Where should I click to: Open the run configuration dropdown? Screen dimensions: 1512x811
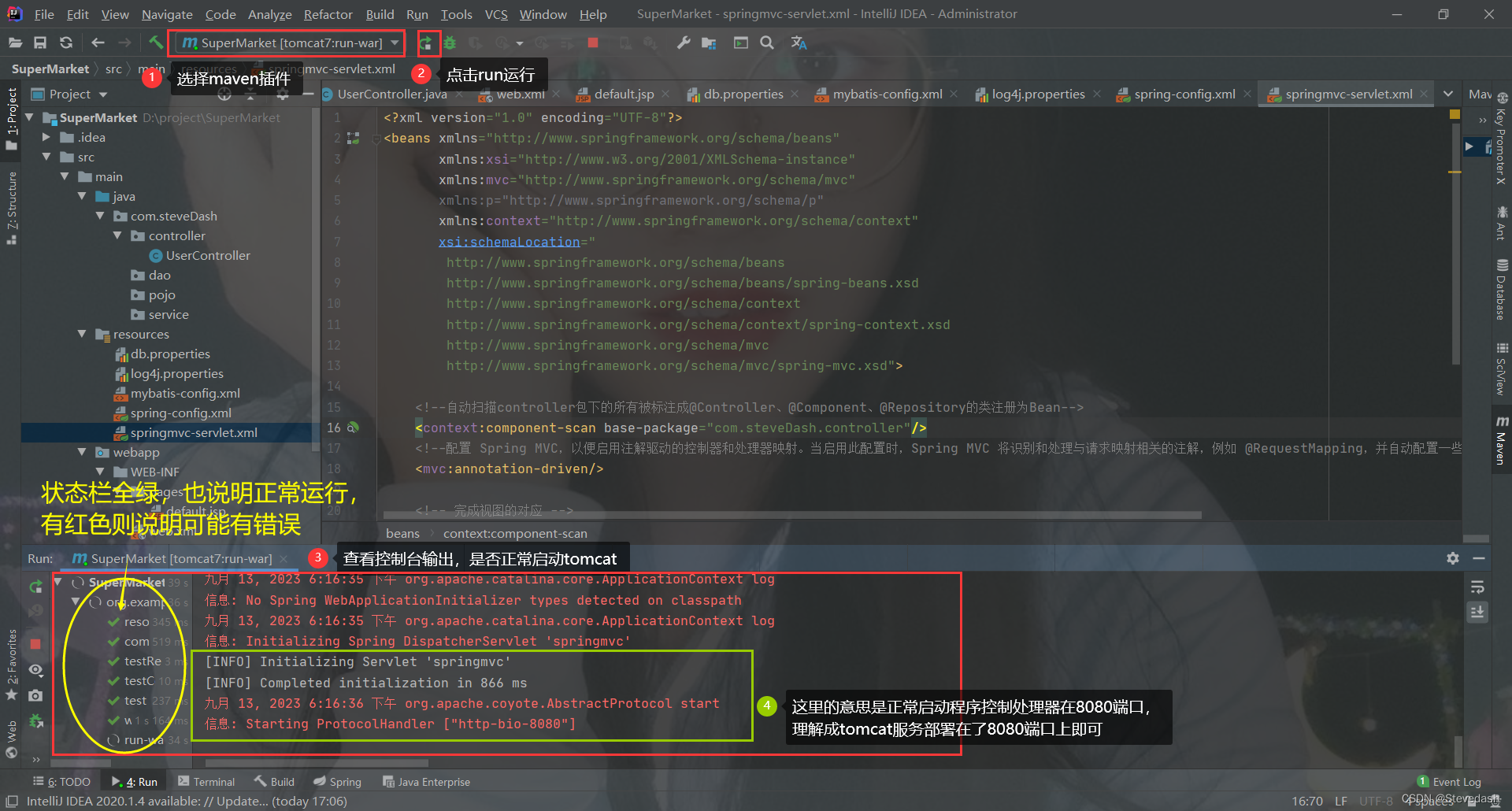[395, 43]
